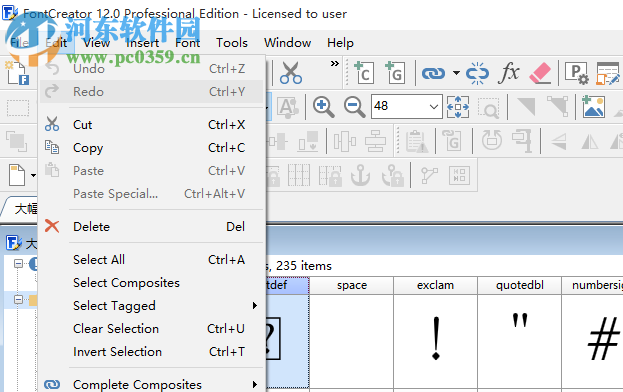The height and width of the screenshot is (392, 623).
Task: Open the Help menu
Action: point(341,42)
